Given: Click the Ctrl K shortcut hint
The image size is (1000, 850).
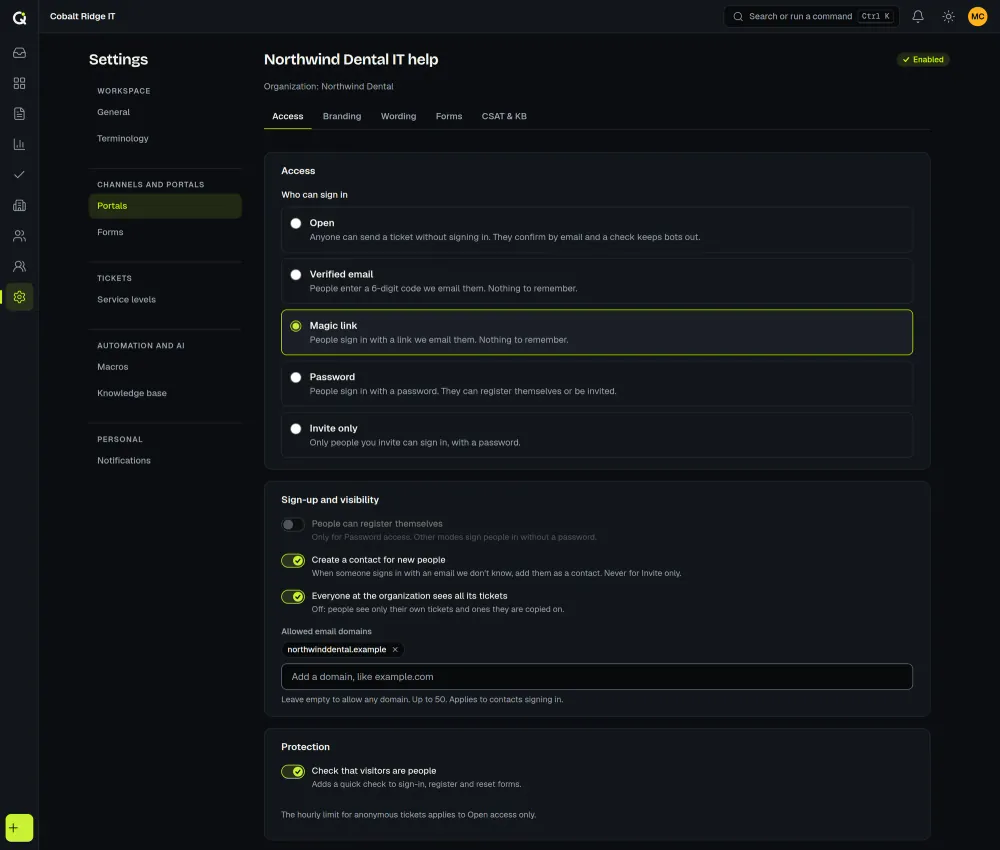Looking at the screenshot, I should (876, 17).
